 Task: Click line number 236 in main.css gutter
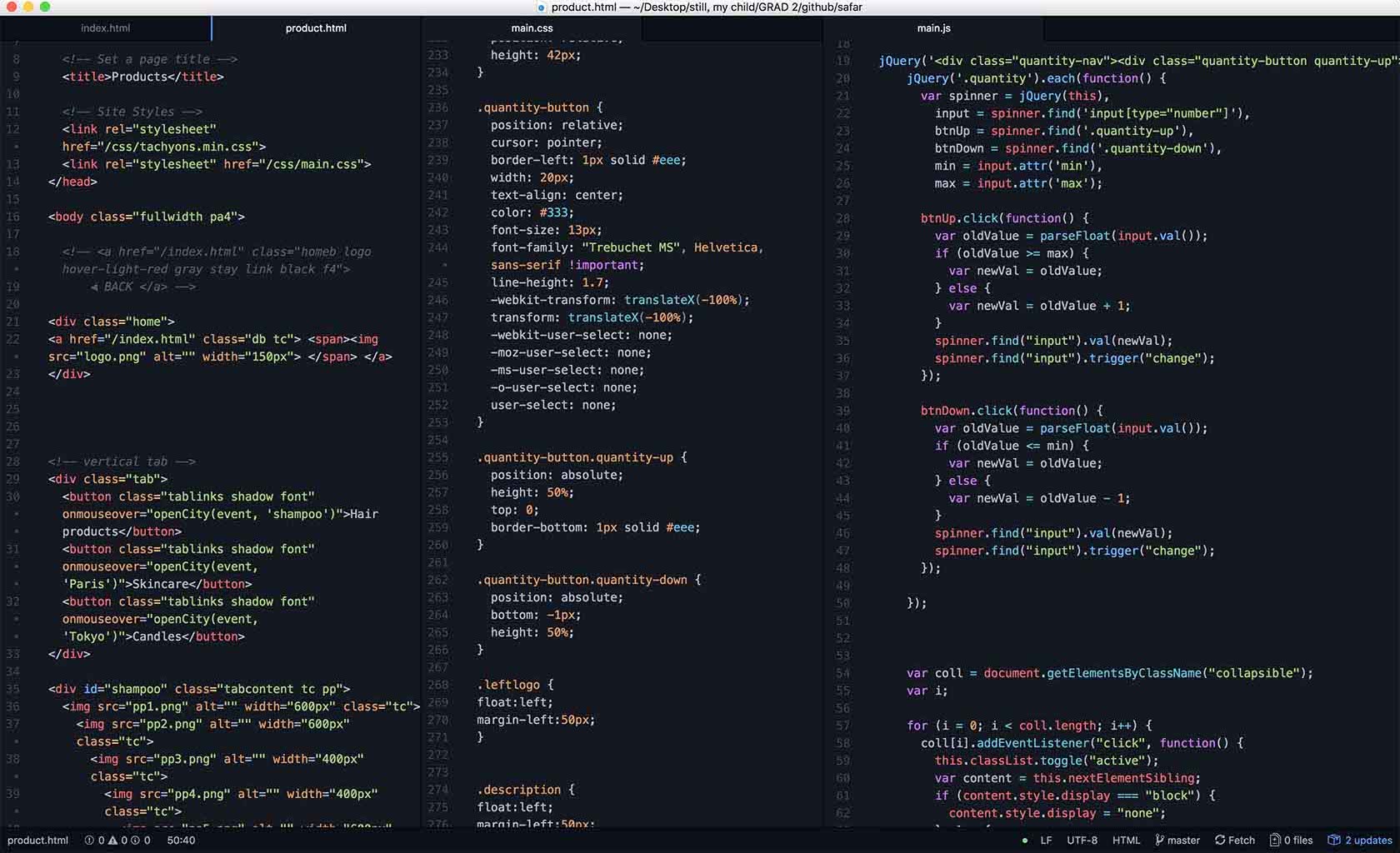click(x=437, y=107)
